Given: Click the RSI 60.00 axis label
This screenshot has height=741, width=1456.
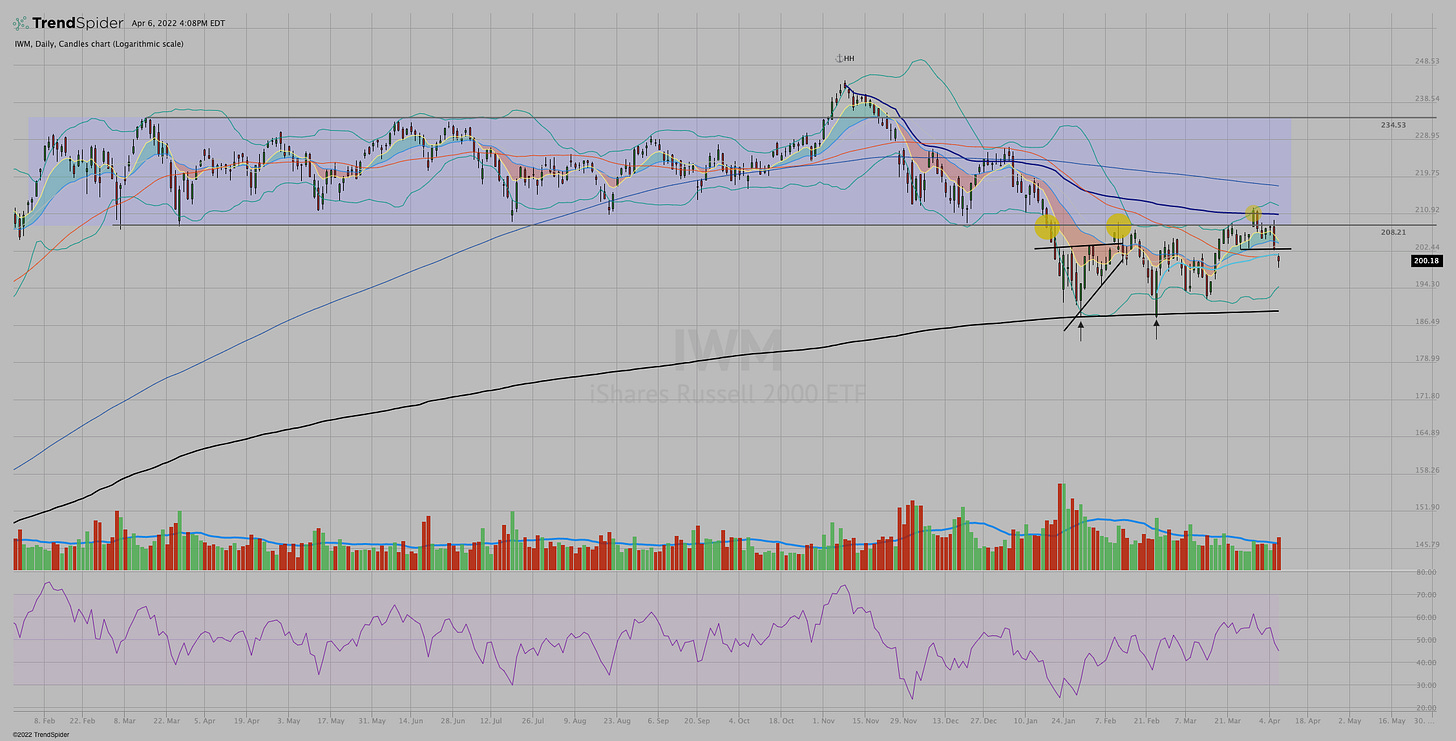Looking at the screenshot, I should [x=1427, y=617].
